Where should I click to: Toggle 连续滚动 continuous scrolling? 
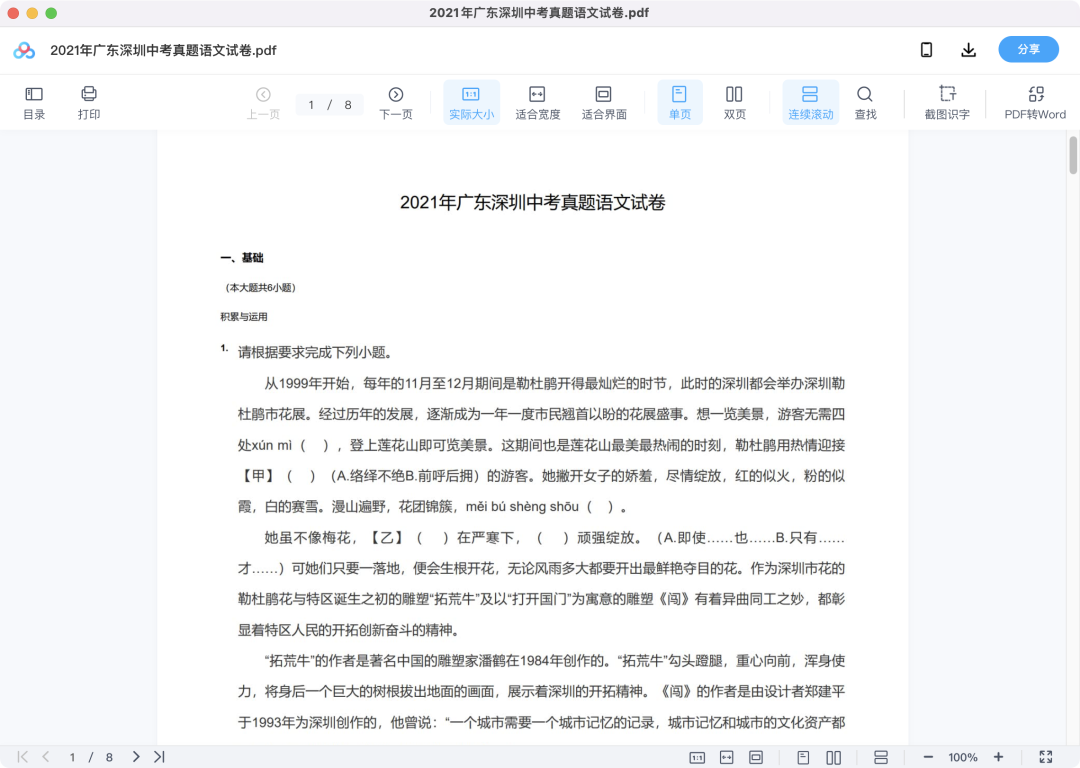(x=811, y=103)
